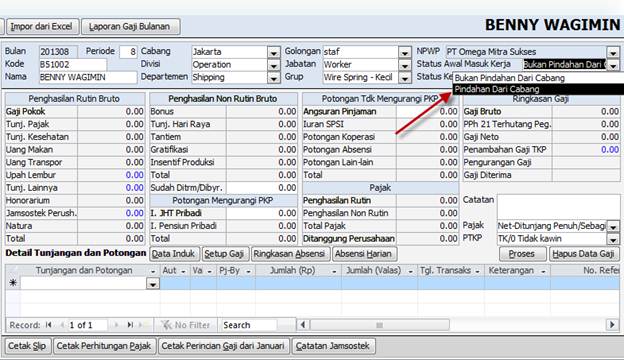624x360 pixels.
Task: Click the Iuran SPSI value field
Action: point(427,124)
